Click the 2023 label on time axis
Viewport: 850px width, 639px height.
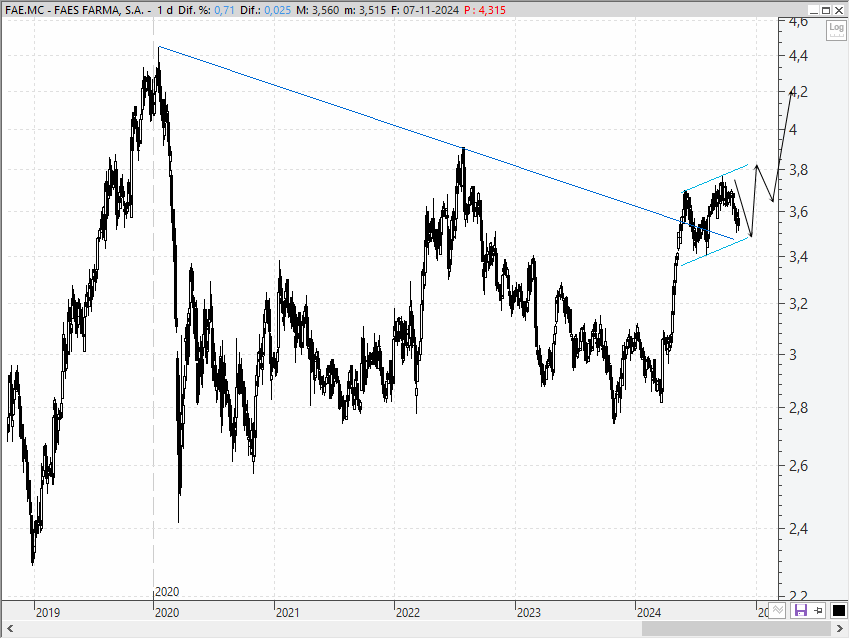click(529, 612)
